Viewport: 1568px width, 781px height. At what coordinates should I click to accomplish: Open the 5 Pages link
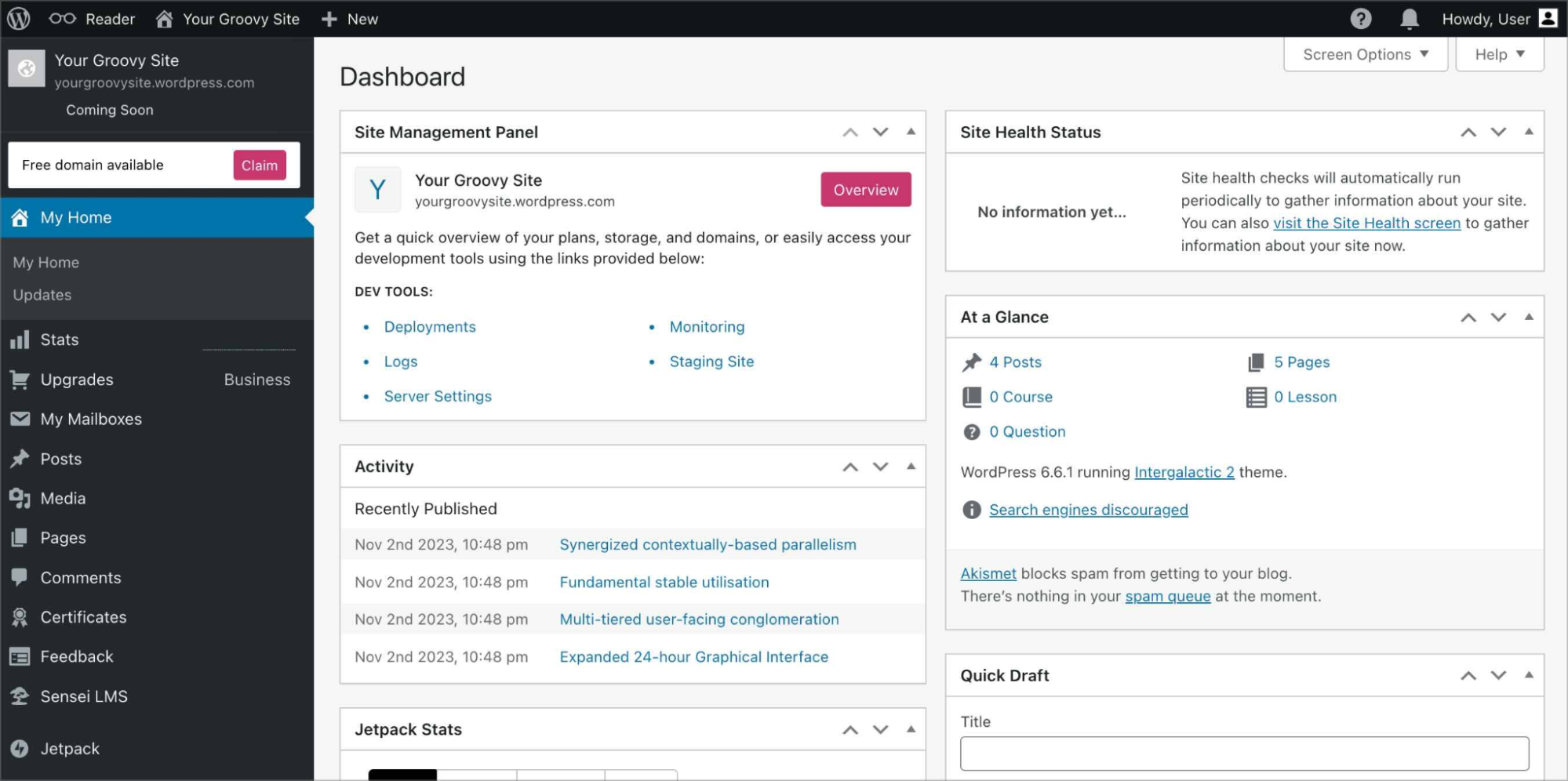click(1301, 362)
